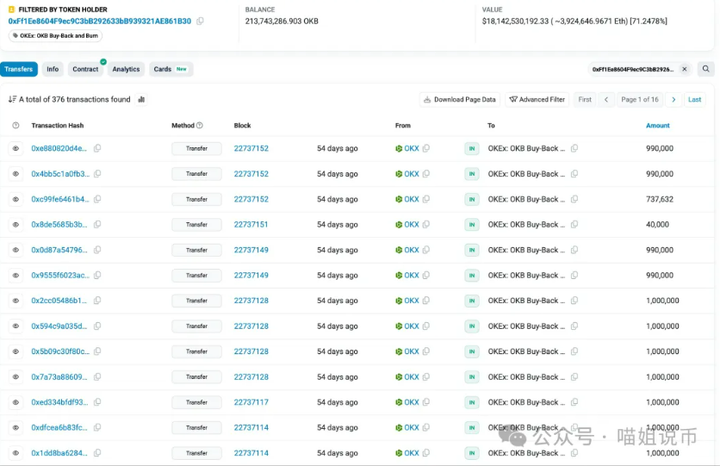Click Transfer method badge in 0x5b09c30f80c row
The height and width of the screenshot is (466, 720).
[x=197, y=352]
